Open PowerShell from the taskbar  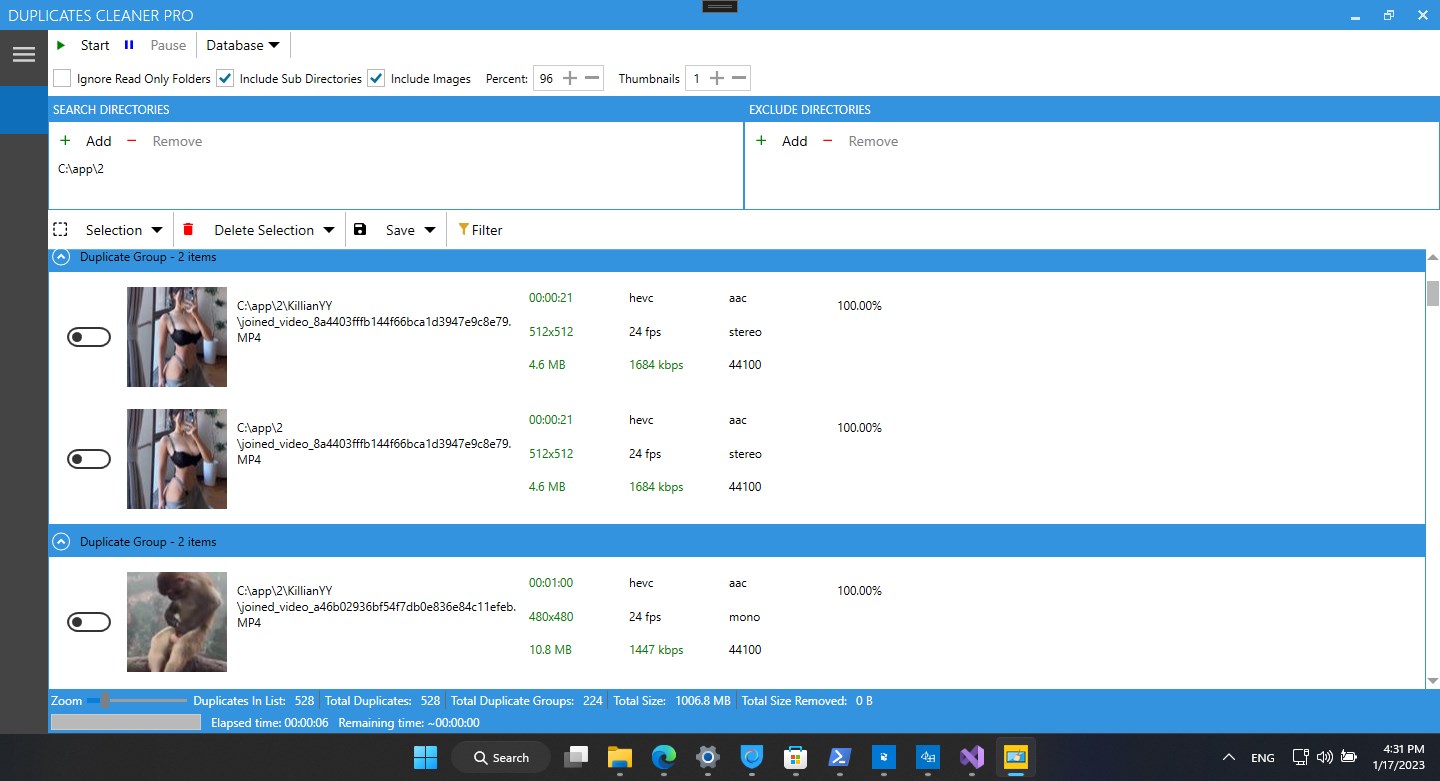840,757
